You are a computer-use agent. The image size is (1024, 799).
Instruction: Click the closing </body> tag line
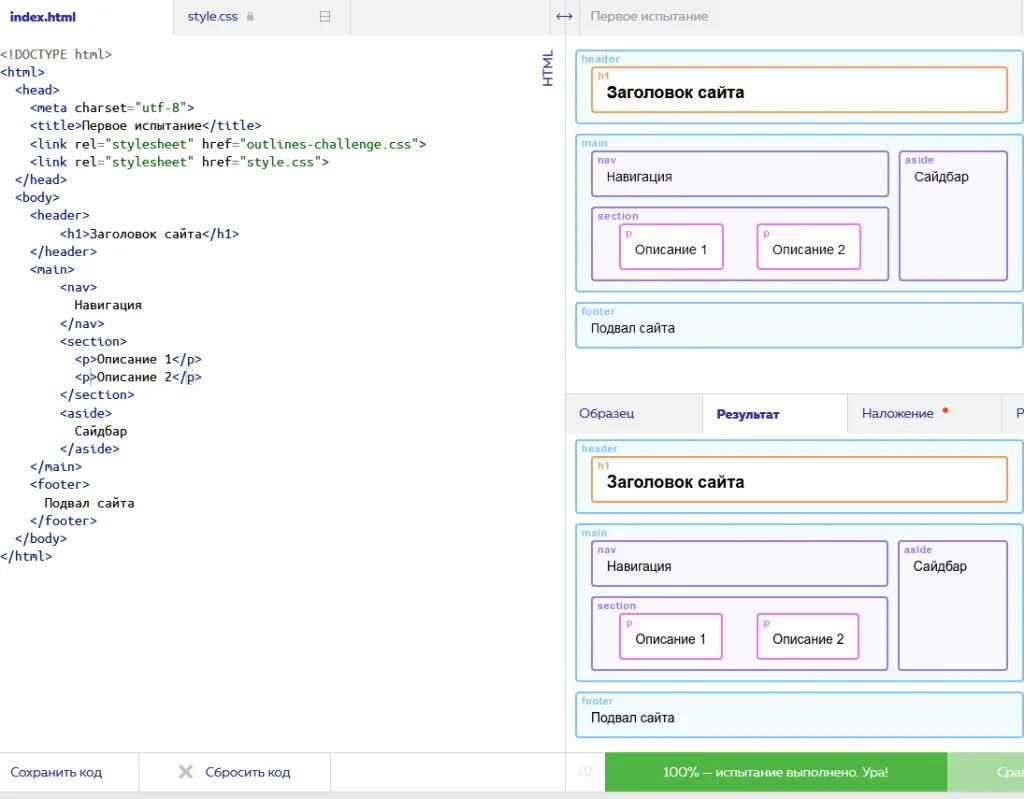pos(40,538)
